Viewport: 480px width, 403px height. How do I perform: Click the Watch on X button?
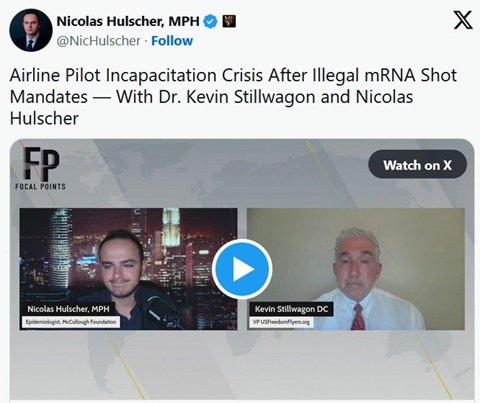(417, 164)
